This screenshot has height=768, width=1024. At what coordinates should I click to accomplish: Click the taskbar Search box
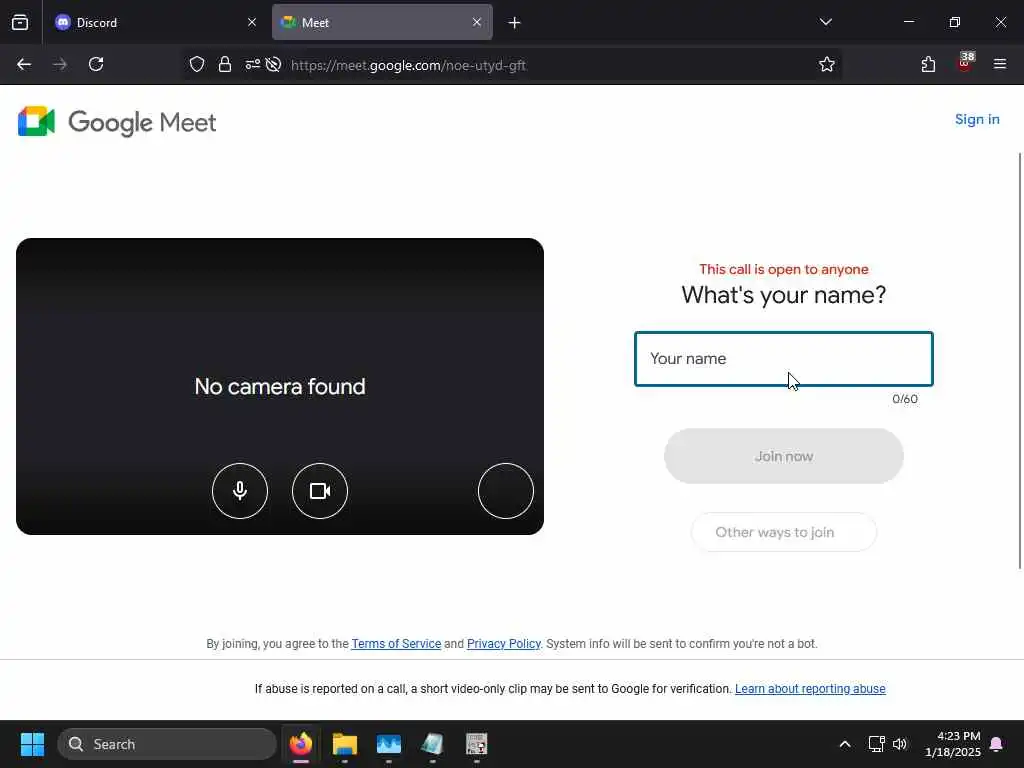[x=167, y=744]
